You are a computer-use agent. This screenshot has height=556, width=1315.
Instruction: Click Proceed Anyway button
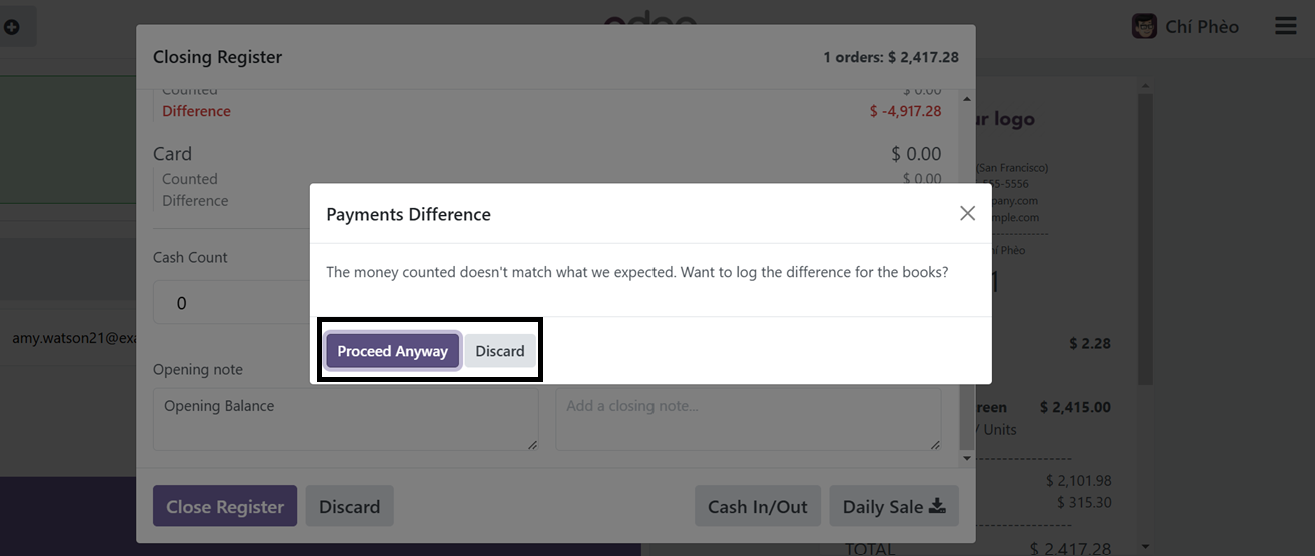point(393,351)
